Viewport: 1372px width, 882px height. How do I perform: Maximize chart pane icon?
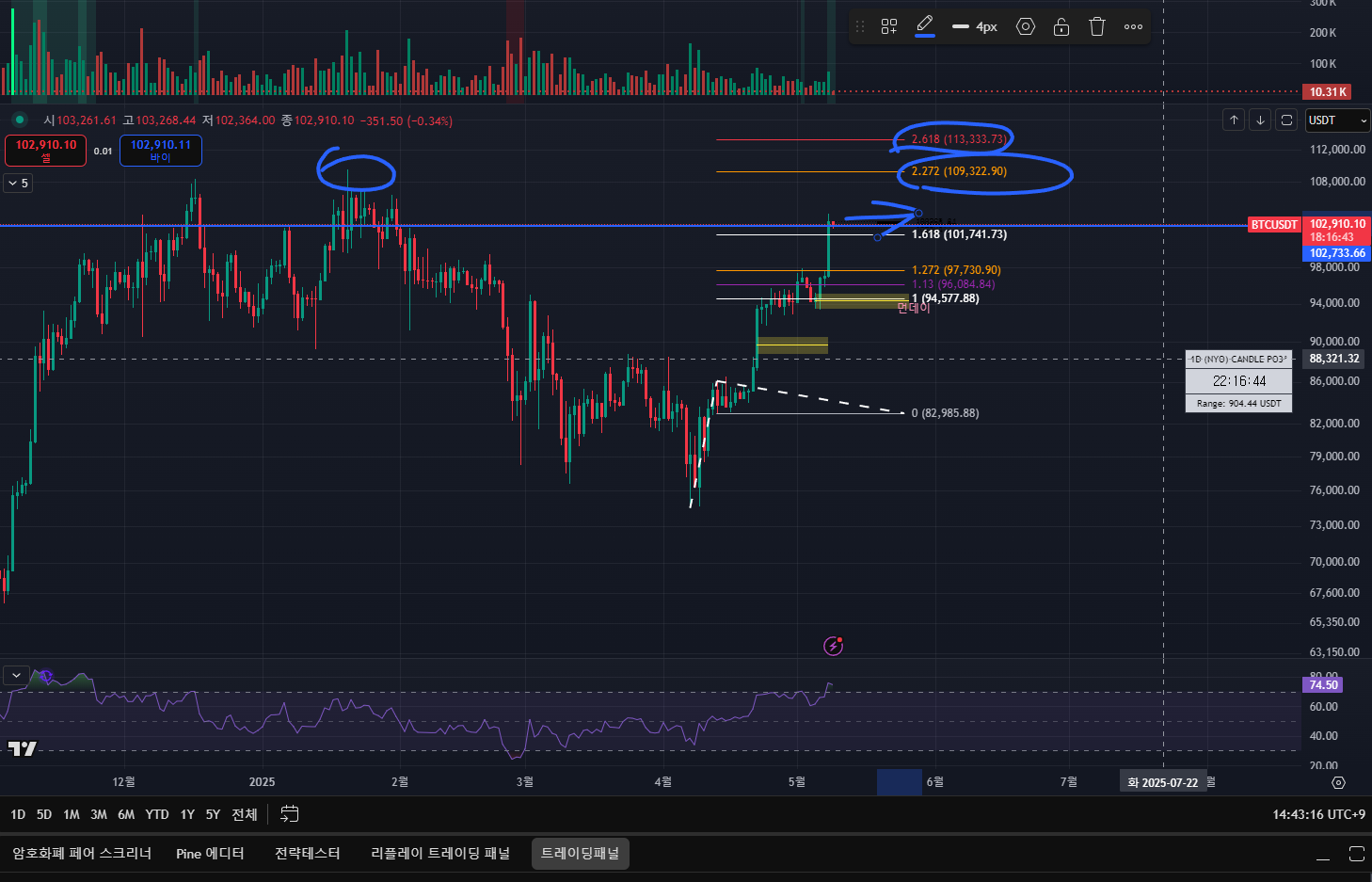tap(1286, 120)
